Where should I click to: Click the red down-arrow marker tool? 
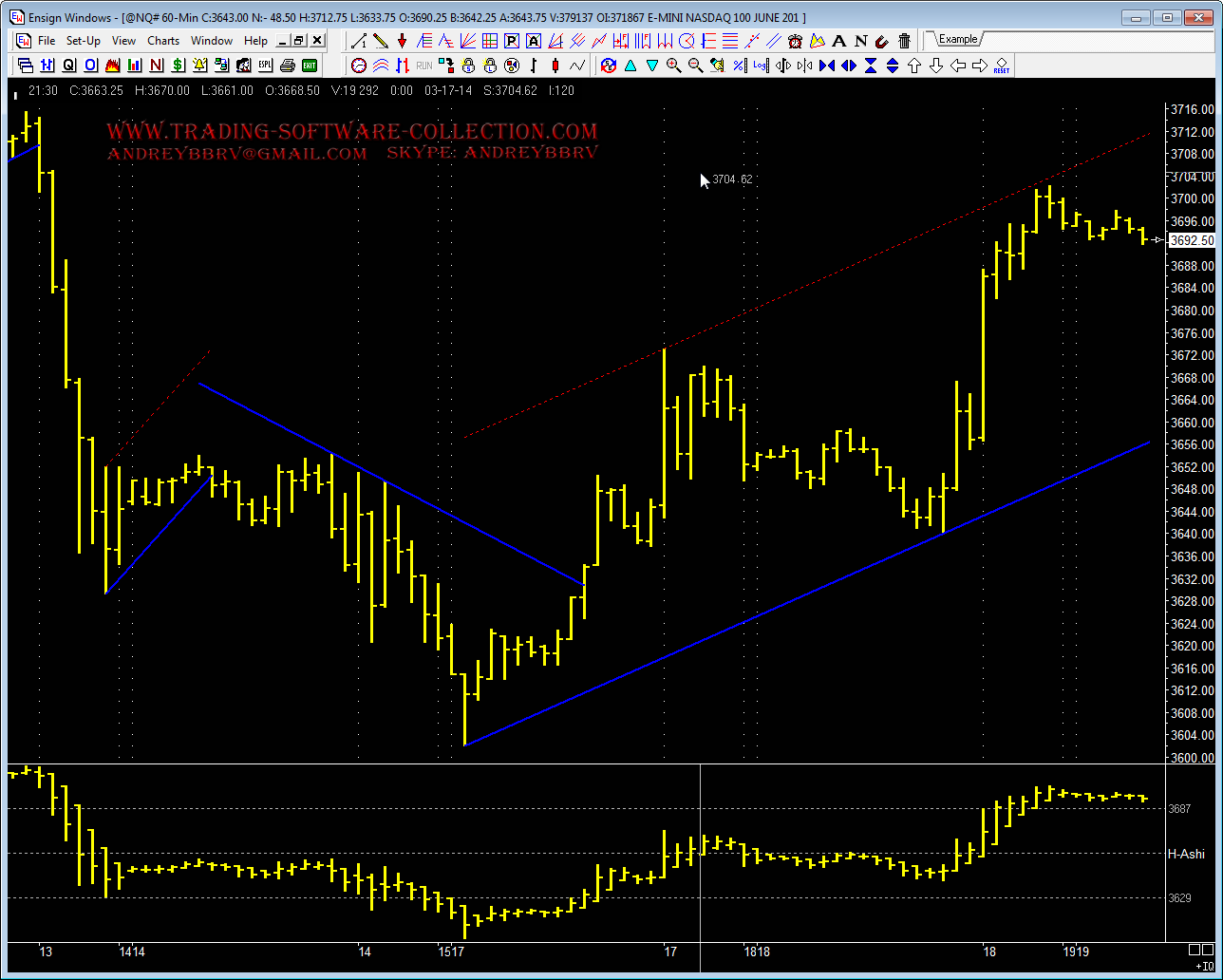pos(402,41)
